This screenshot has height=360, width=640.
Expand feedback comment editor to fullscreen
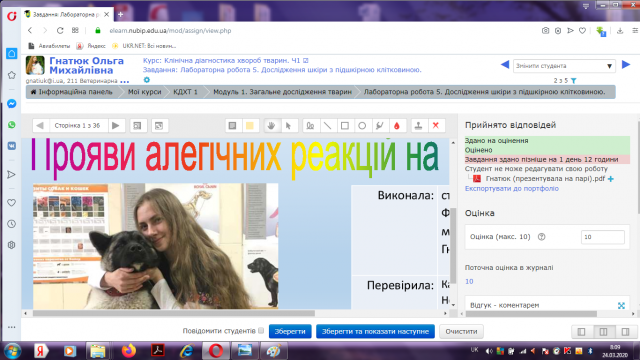pos(621,305)
